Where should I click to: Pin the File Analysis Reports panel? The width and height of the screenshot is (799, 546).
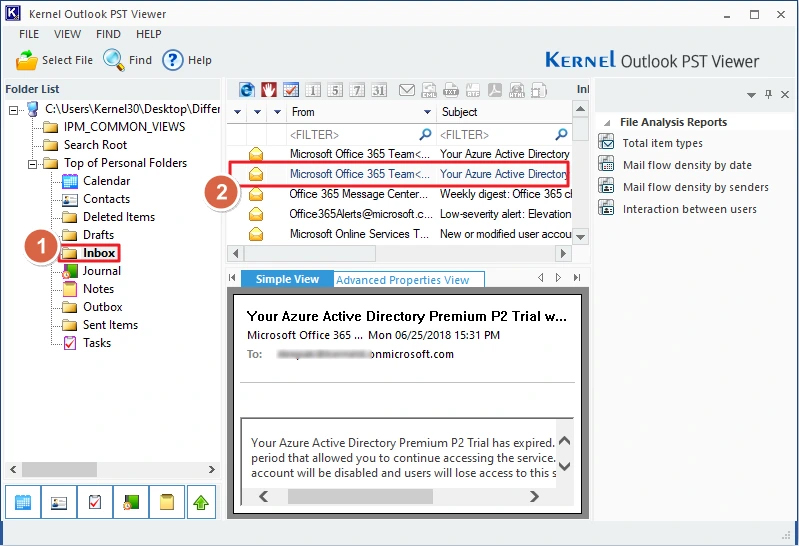click(768, 94)
